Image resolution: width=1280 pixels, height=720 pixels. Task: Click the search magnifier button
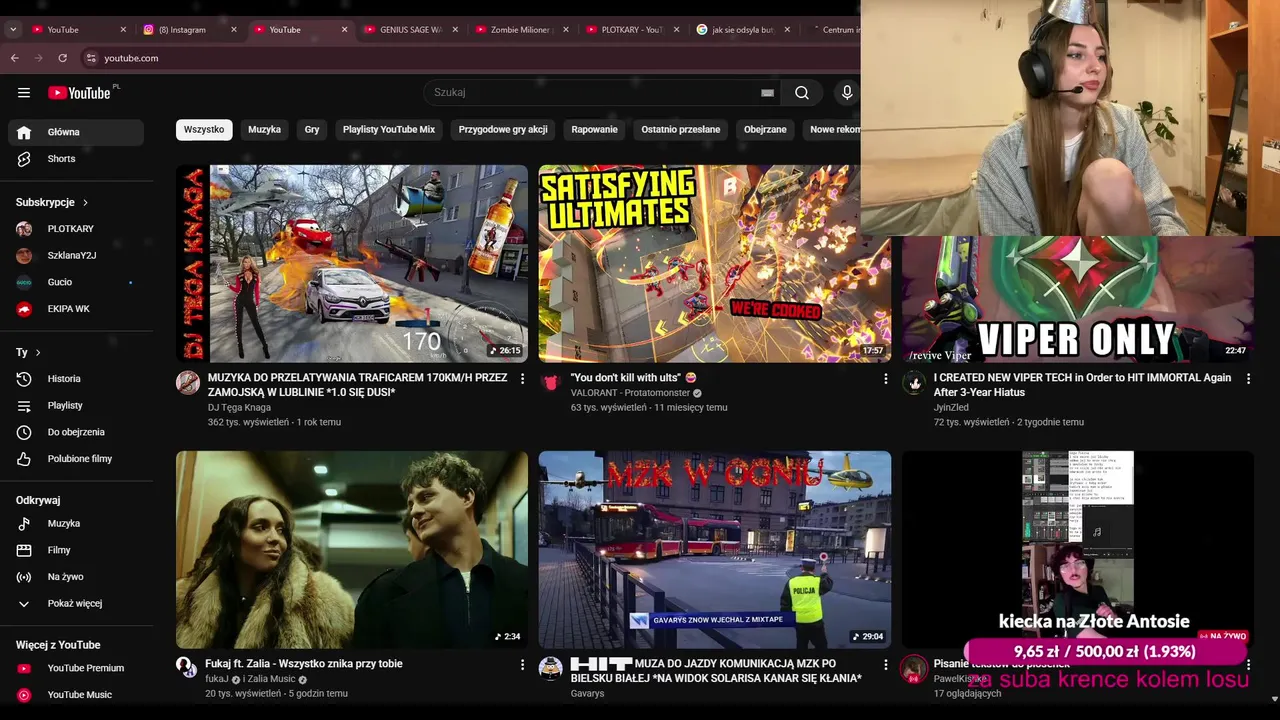tap(802, 93)
